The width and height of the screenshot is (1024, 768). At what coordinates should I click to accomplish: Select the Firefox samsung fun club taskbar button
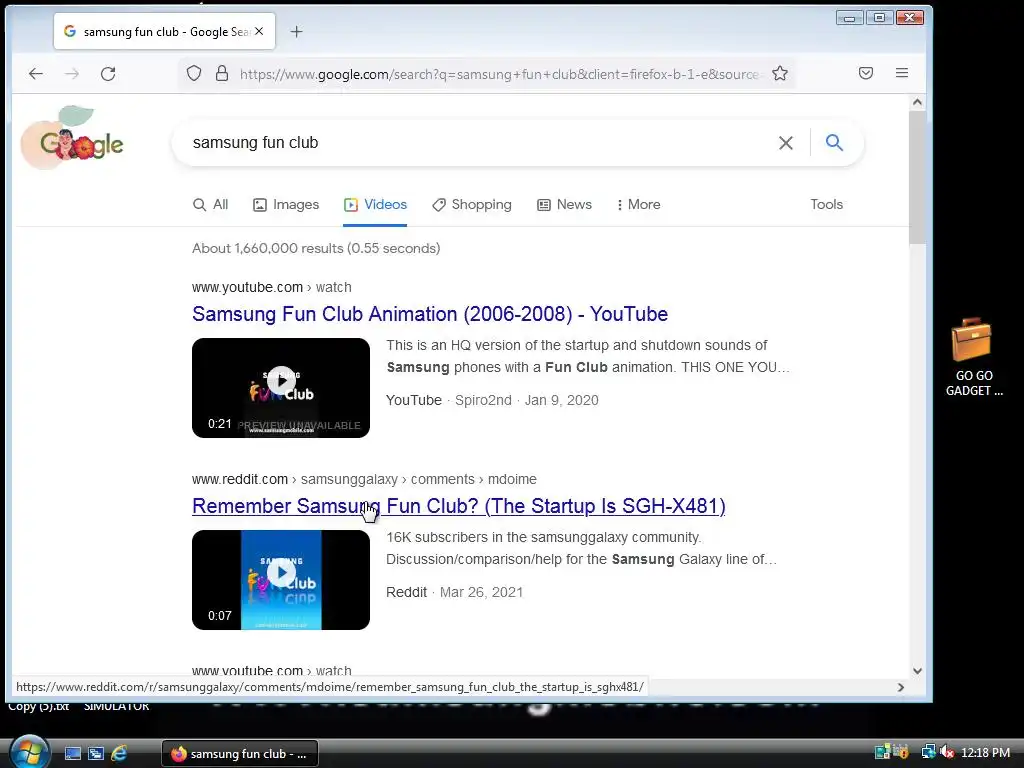(x=240, y=754)
